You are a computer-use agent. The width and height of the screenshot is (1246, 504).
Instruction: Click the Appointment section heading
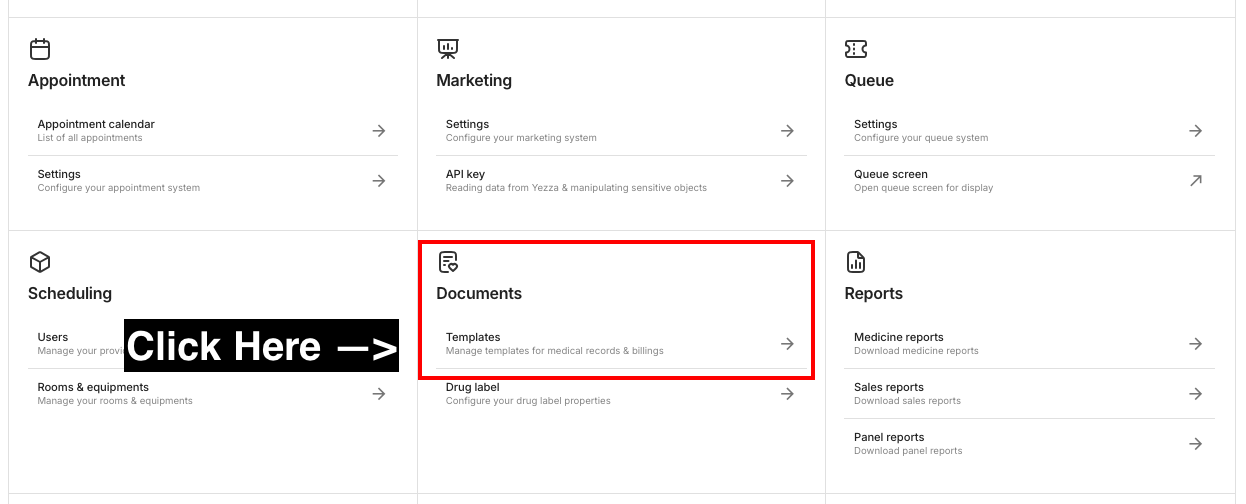coord(77,81)
